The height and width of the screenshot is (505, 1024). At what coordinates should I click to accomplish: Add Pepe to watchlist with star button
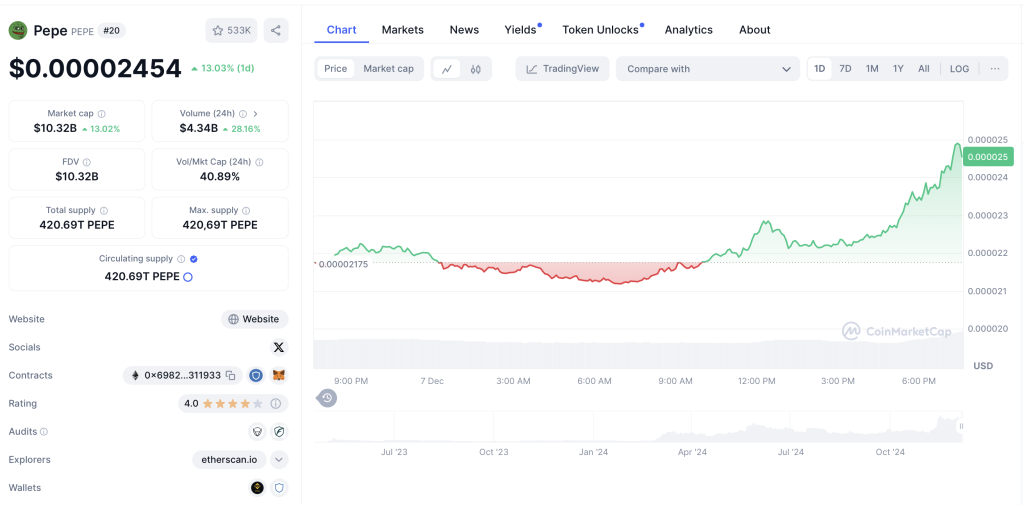click(232, 31)
